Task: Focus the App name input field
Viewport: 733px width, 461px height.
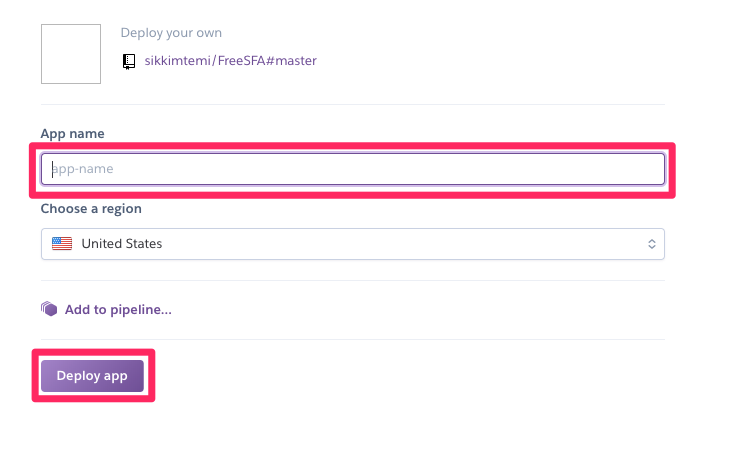Action: tap(352, 169)
